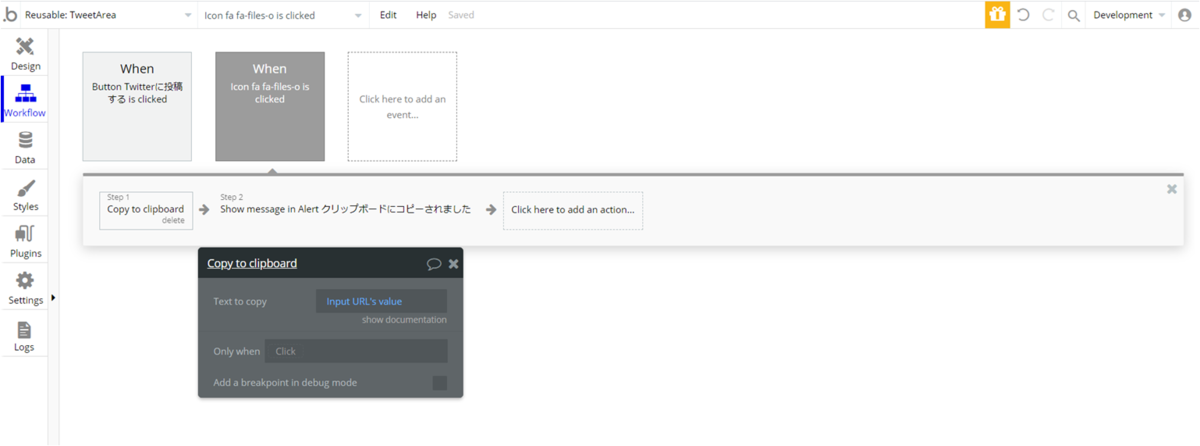Toggle Add a breakpoint in debug mode checkbox
The image size is (1200, 446).
coord(439,383)
